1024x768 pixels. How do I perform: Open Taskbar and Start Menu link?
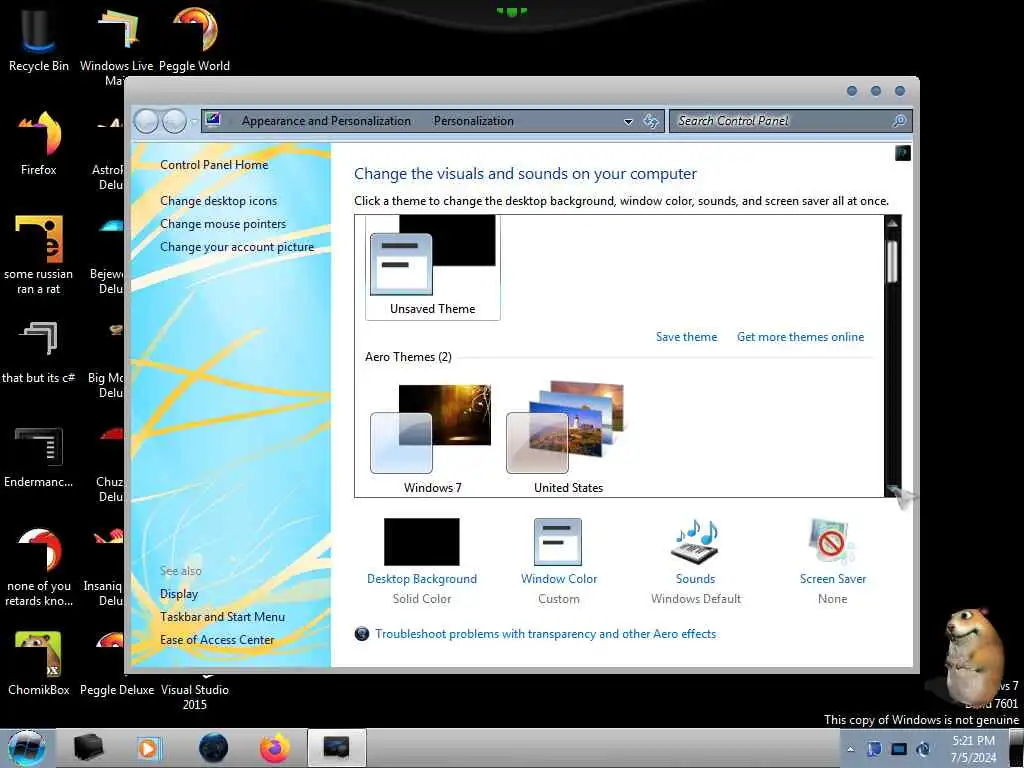click(222, 616)
